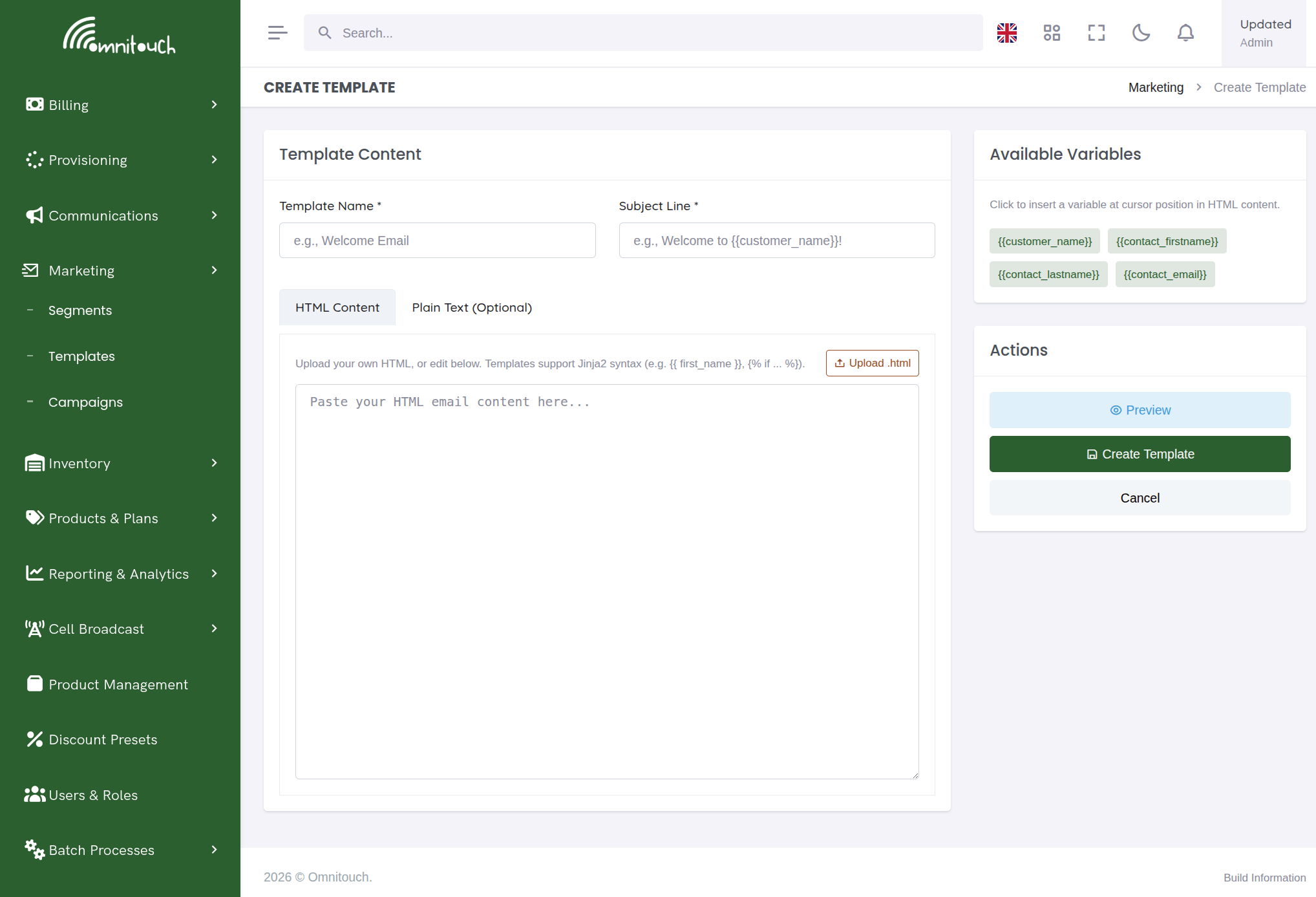Collapse the Marketing menu chevron

click(215, 270)
